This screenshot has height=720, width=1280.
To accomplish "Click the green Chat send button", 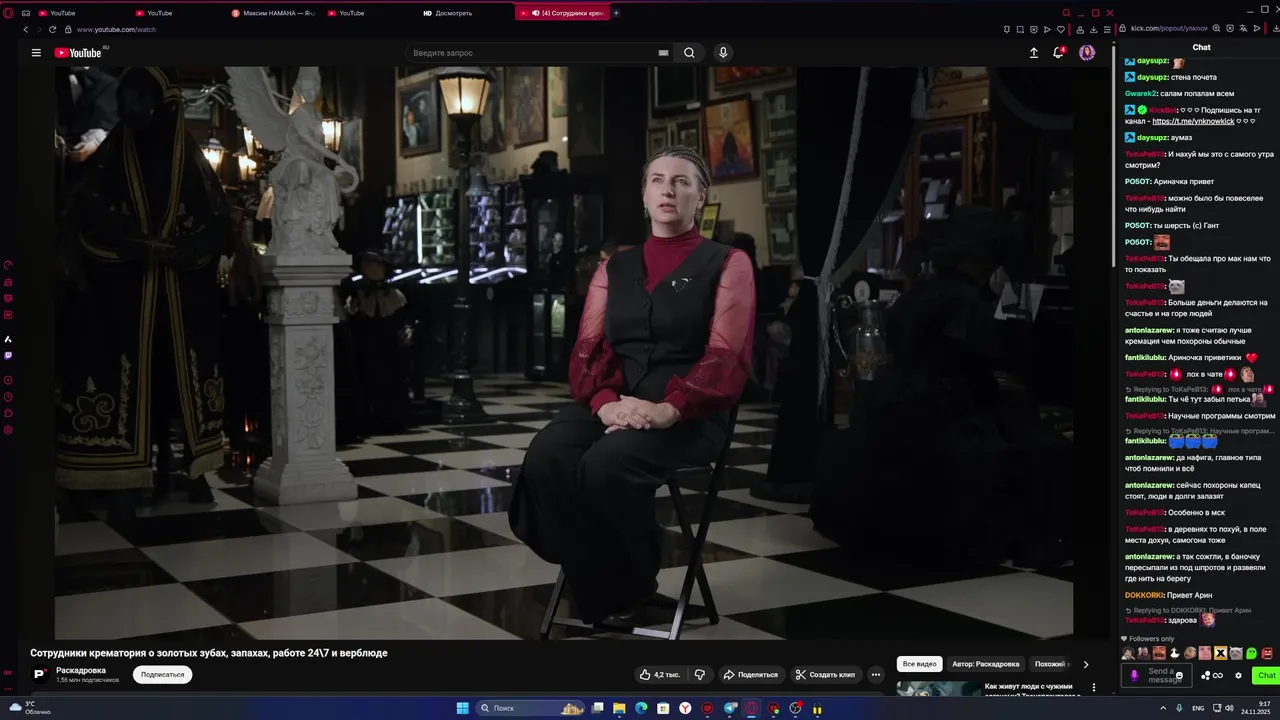I will pyautogui.click(x=1266, y=676).
